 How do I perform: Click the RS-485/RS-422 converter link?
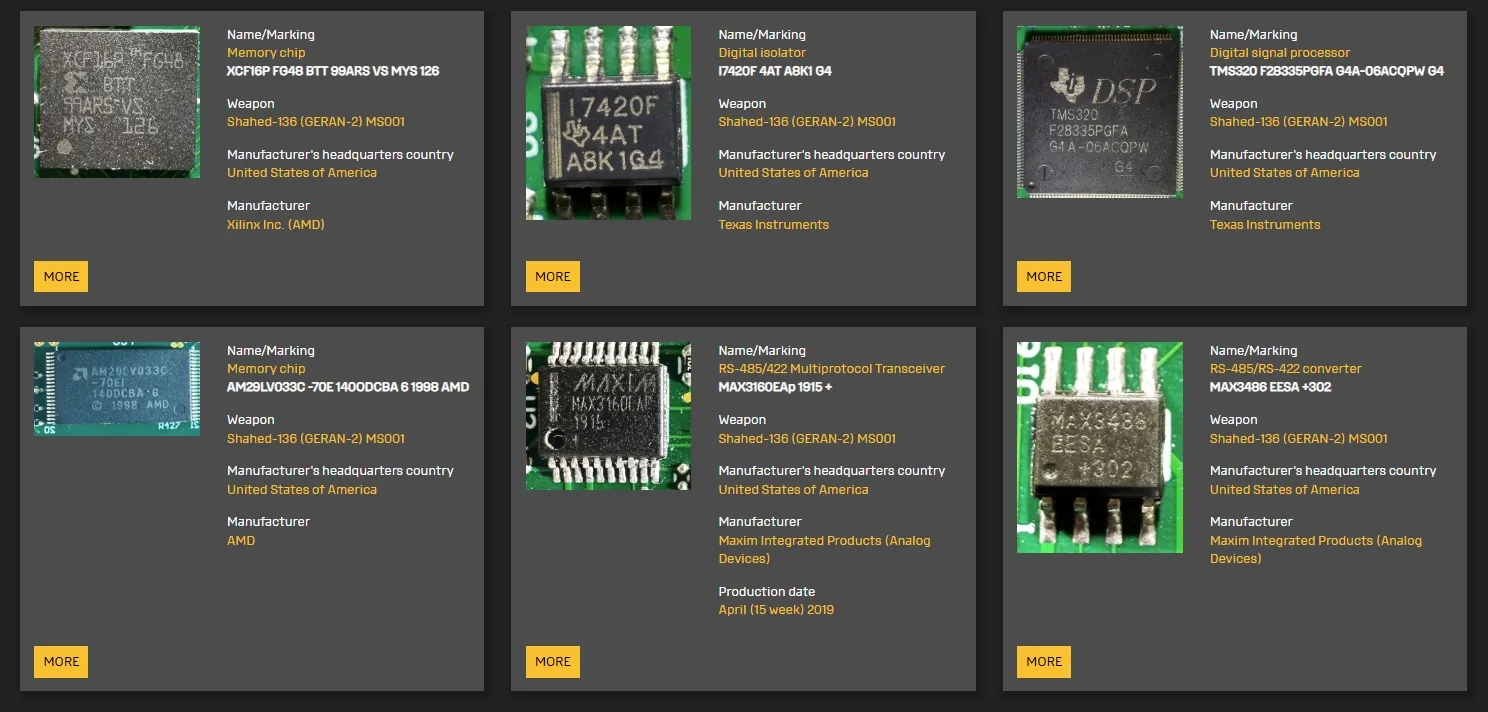pos(1285,369)
